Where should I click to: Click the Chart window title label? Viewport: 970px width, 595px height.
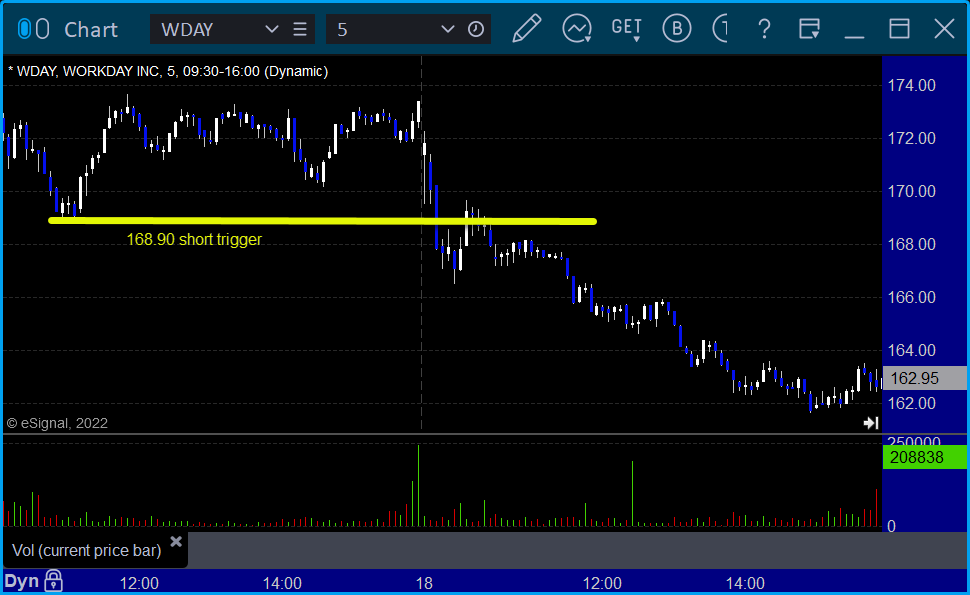[x=91, y=30]
